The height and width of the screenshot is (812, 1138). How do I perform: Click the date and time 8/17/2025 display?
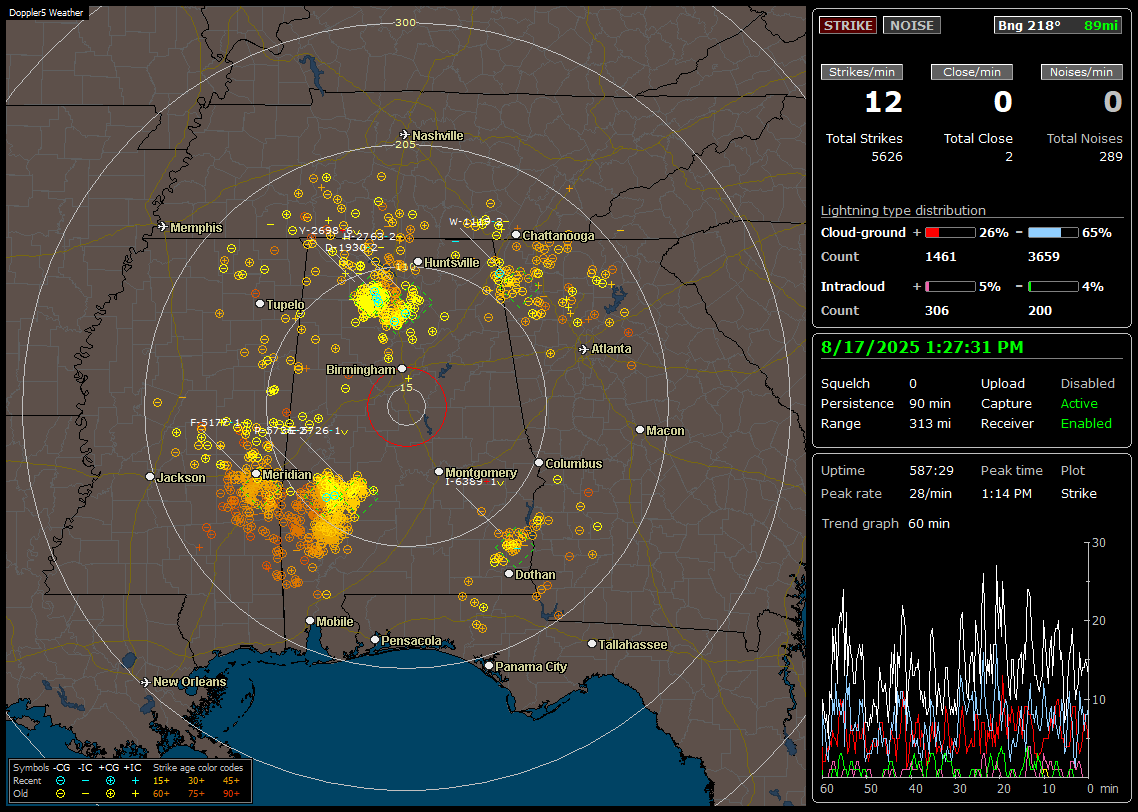pos(922,347)
